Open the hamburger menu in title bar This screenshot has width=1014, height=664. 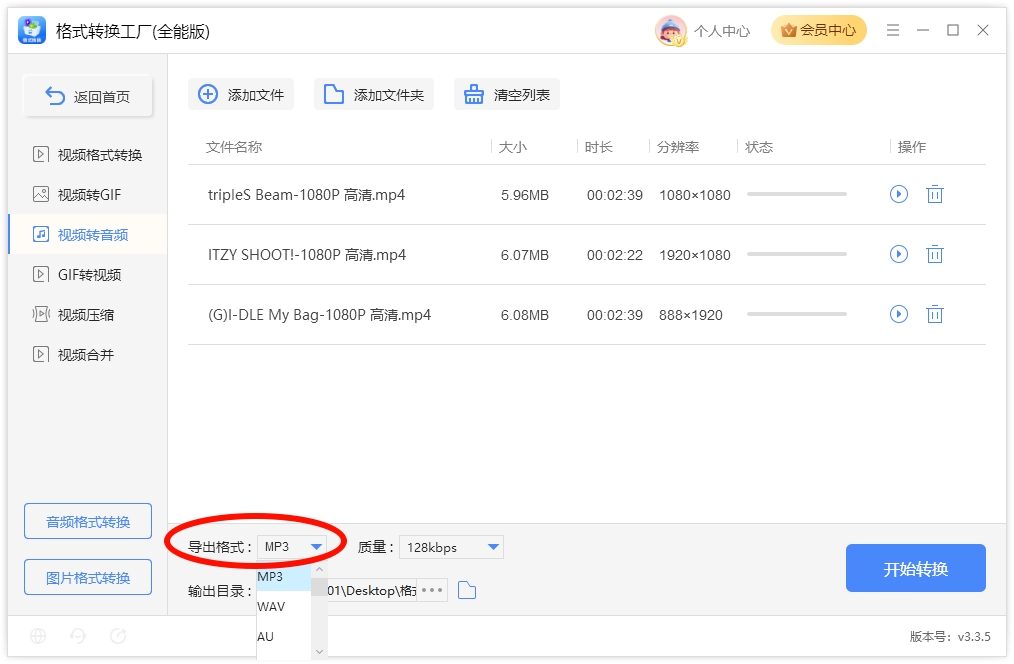click(892, 30)
